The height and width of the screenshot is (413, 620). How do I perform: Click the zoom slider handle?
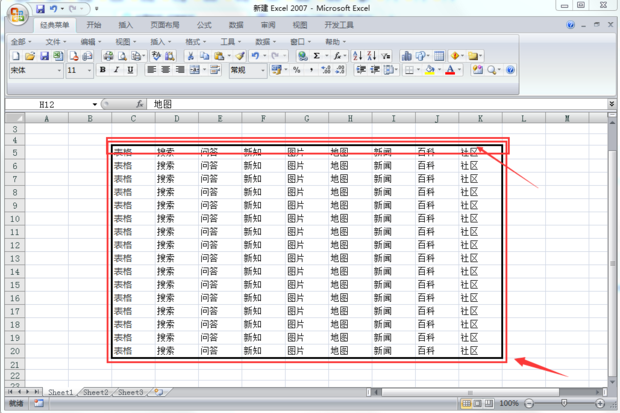pos(564,403)
